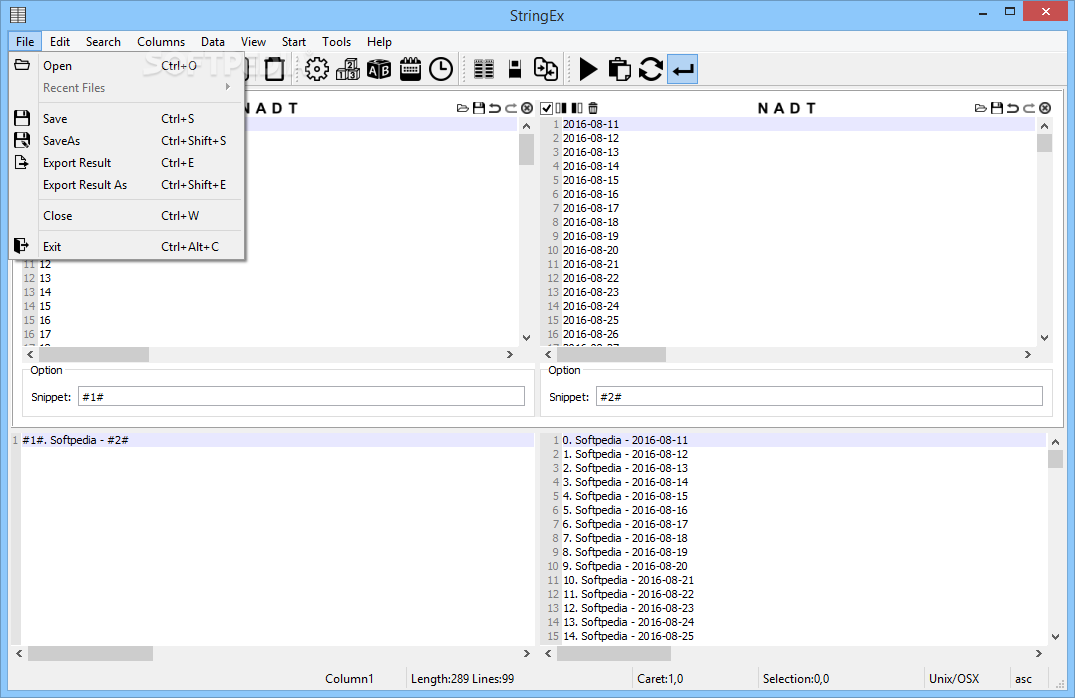1075x698 pixels.
Task: Click the columns layout toolbar icon
Action: click(484, 69)
